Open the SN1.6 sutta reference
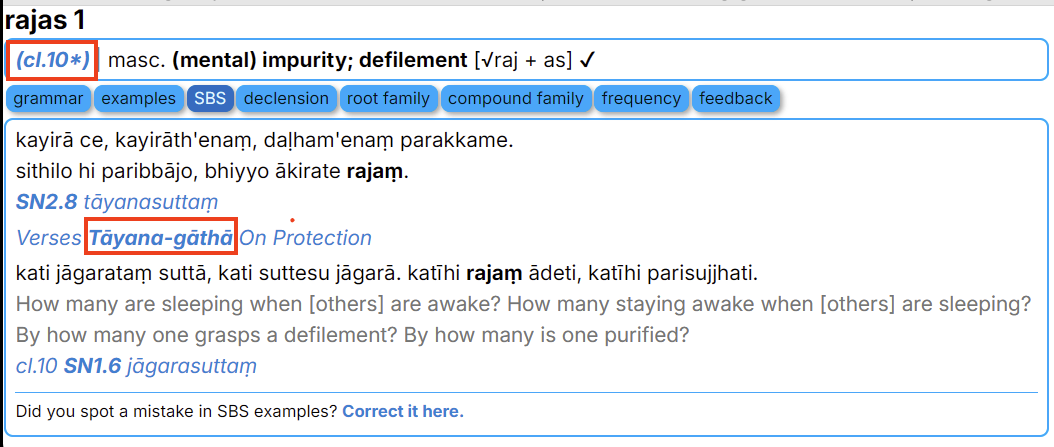Viewport: 1054px width, 447px height. [92, 366]
